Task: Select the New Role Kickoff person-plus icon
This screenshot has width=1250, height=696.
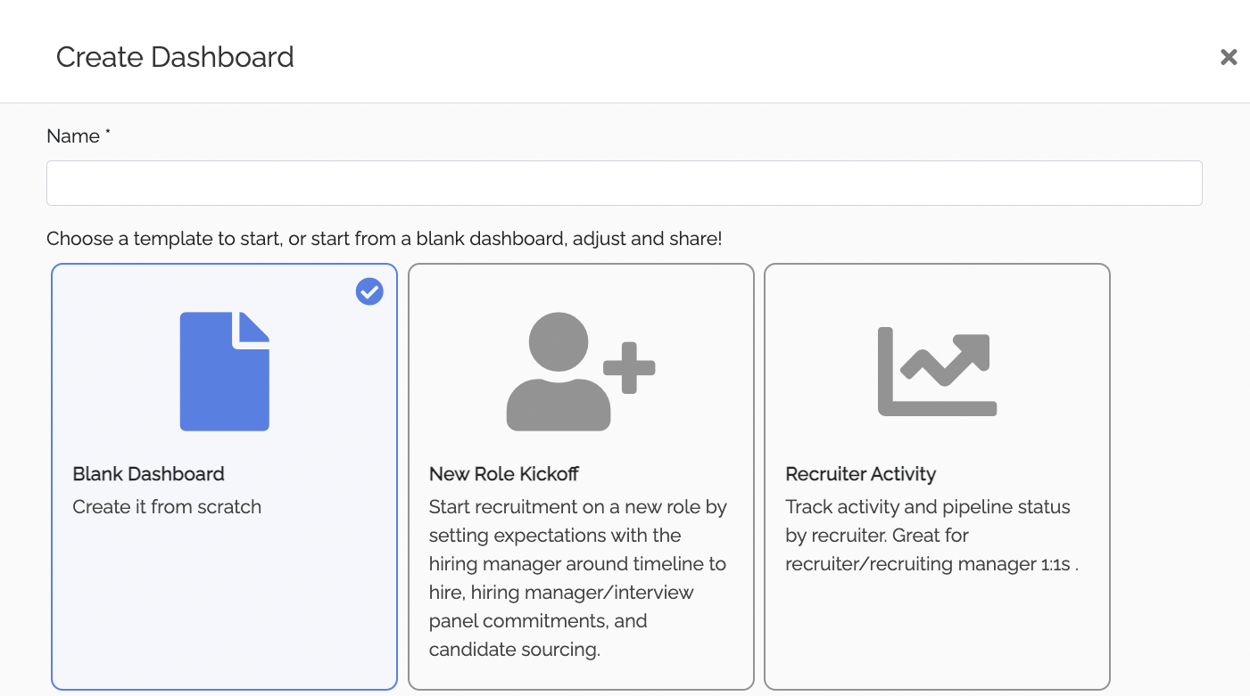Action: click(580, 370)
